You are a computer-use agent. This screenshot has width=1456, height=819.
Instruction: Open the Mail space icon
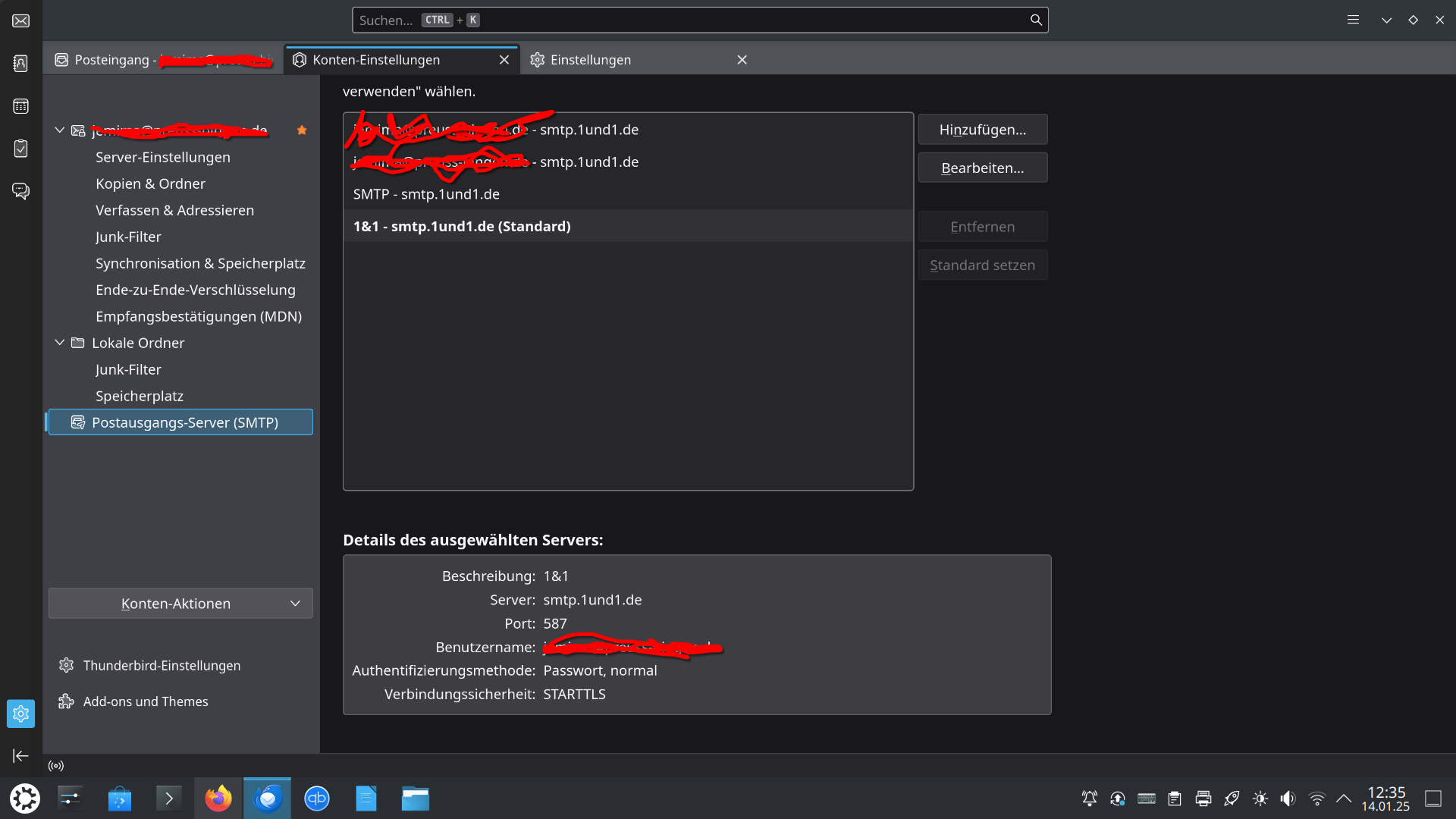coord(20,20)
